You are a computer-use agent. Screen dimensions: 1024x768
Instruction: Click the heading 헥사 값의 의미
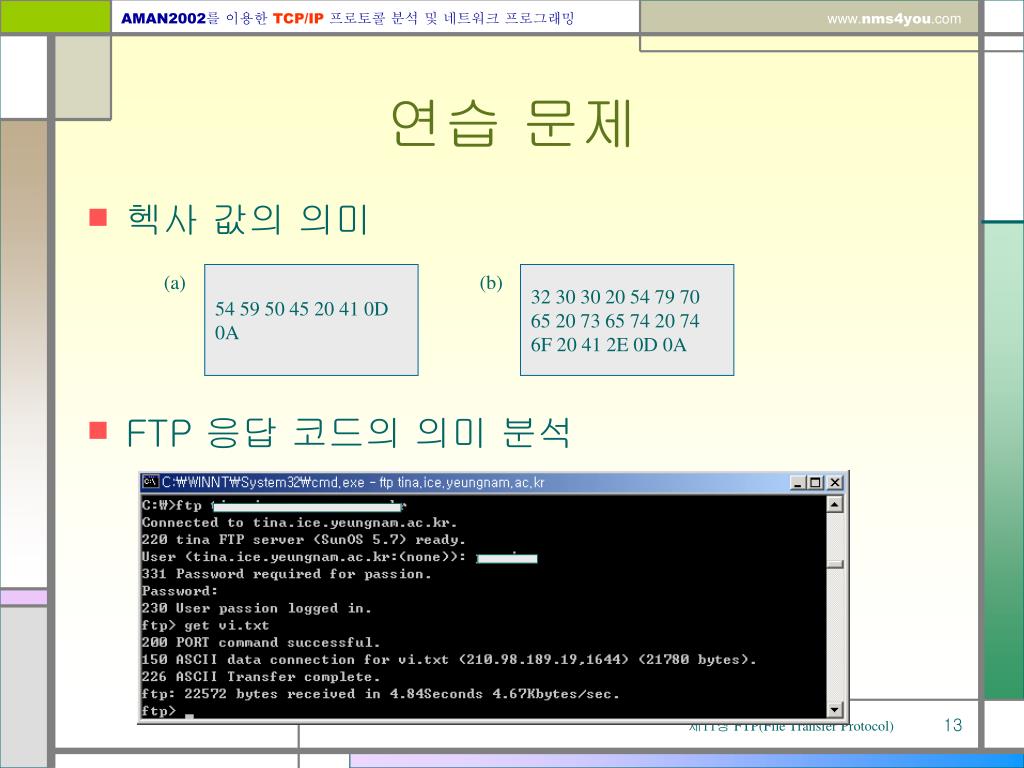click(x=248, y=219)
